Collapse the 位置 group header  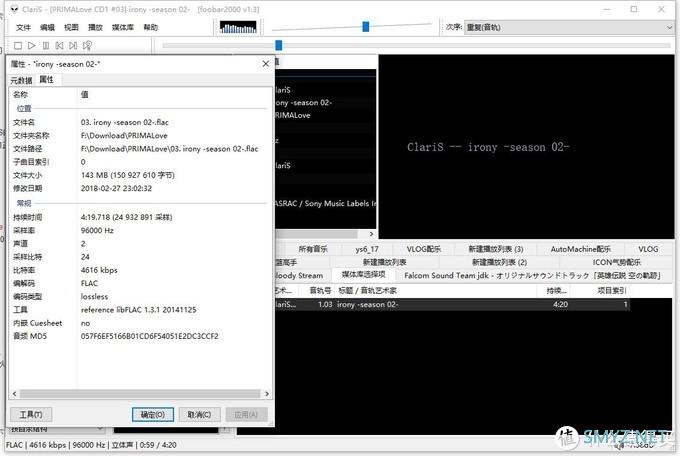24,108
